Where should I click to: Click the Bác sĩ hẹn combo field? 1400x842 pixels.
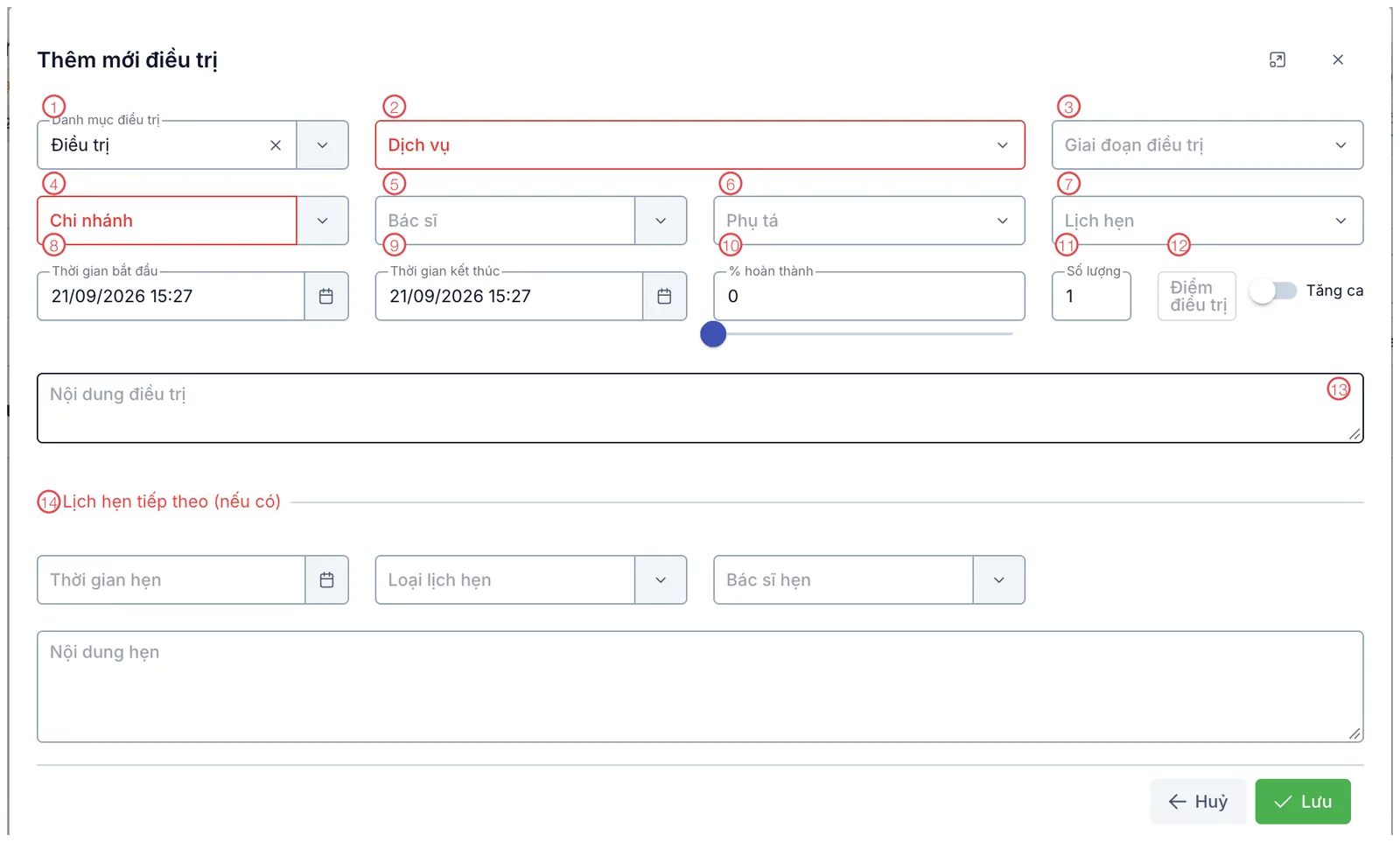click(x=843, y=580)
